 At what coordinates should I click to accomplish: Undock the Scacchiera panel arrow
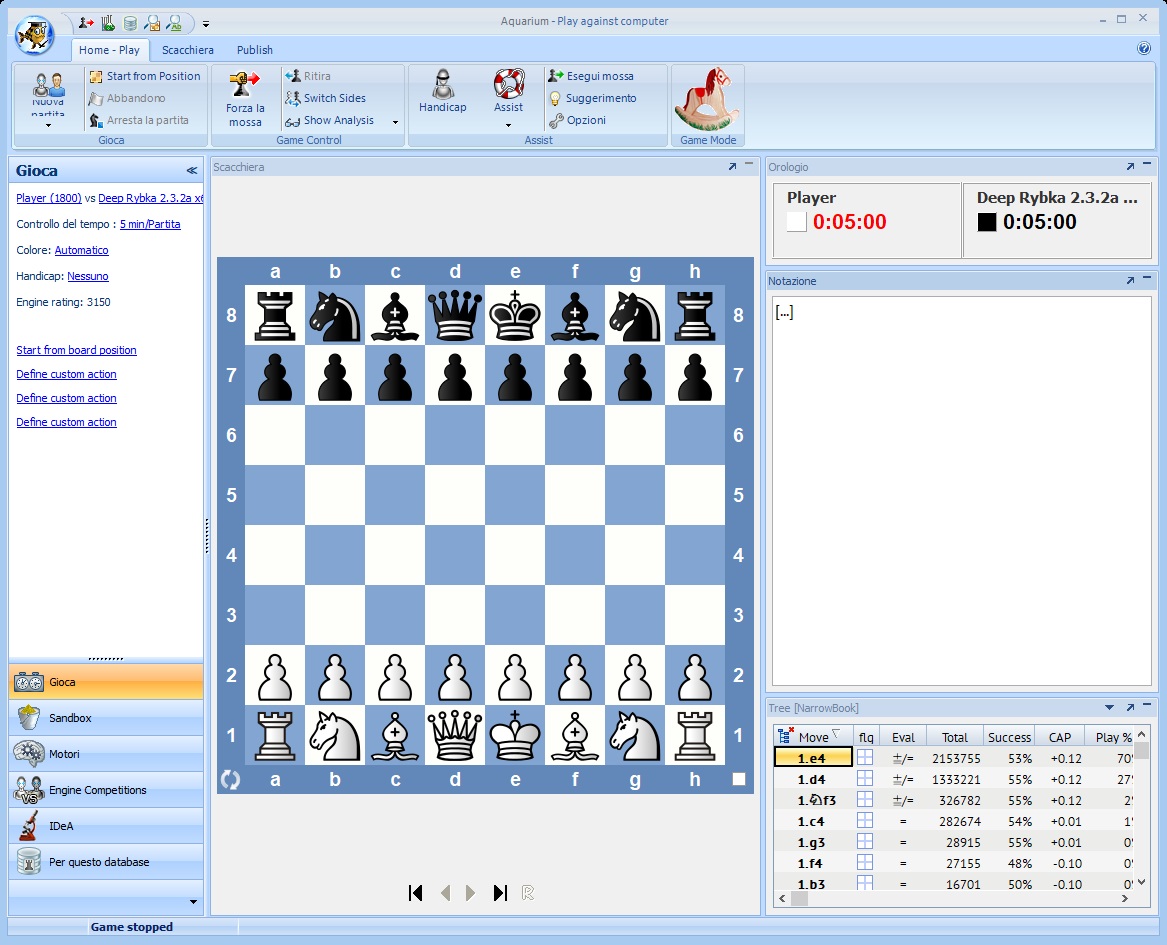(x=732, y=167)
